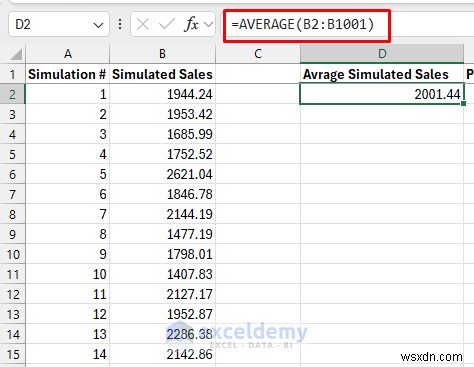Image resolution: width=474 pixels, height=367 pixels.
Task: Select the cell containing 1953.42
Action: click(x=162, y=114)
